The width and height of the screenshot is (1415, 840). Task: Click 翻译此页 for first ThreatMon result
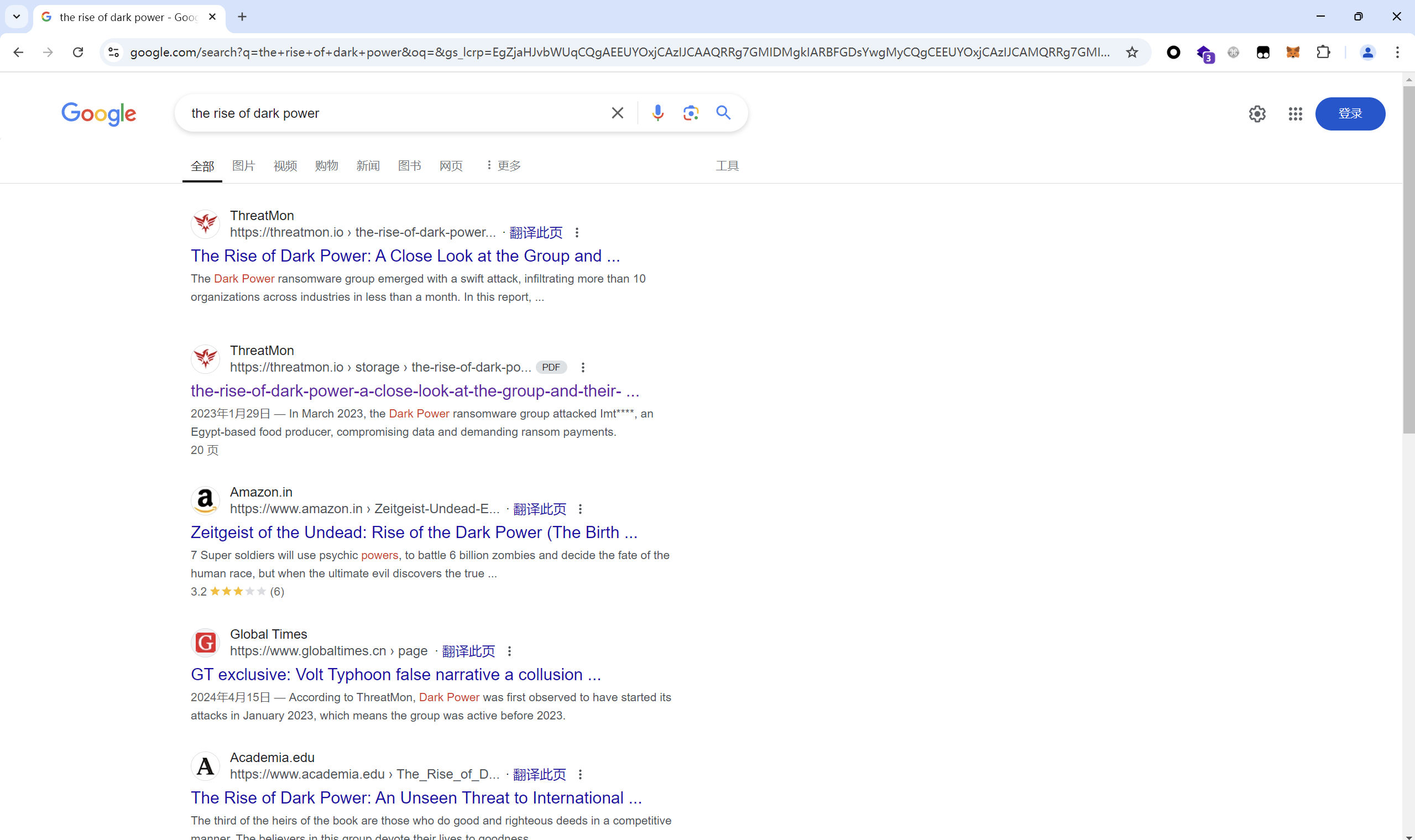(535, 233)
